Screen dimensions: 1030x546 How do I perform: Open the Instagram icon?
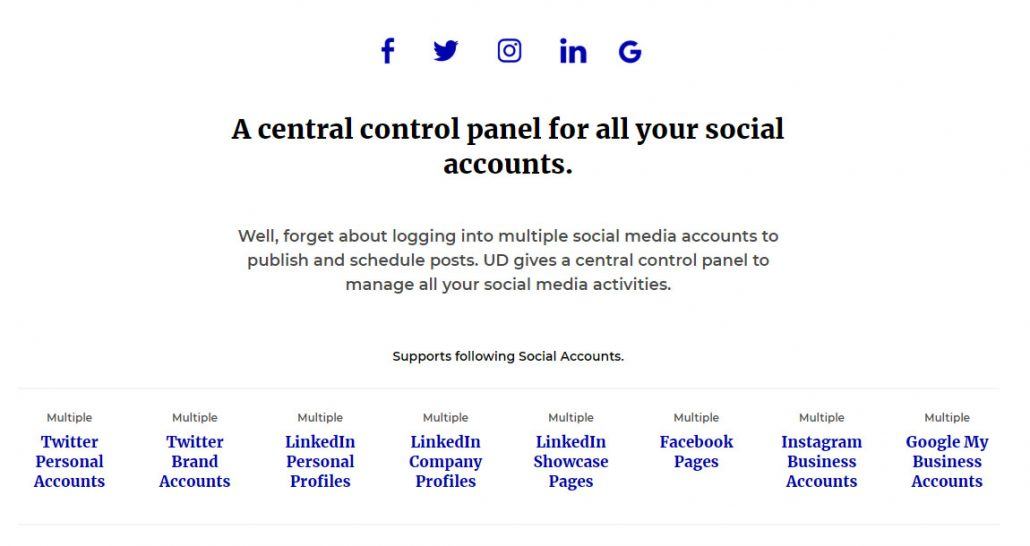[509, 51]
